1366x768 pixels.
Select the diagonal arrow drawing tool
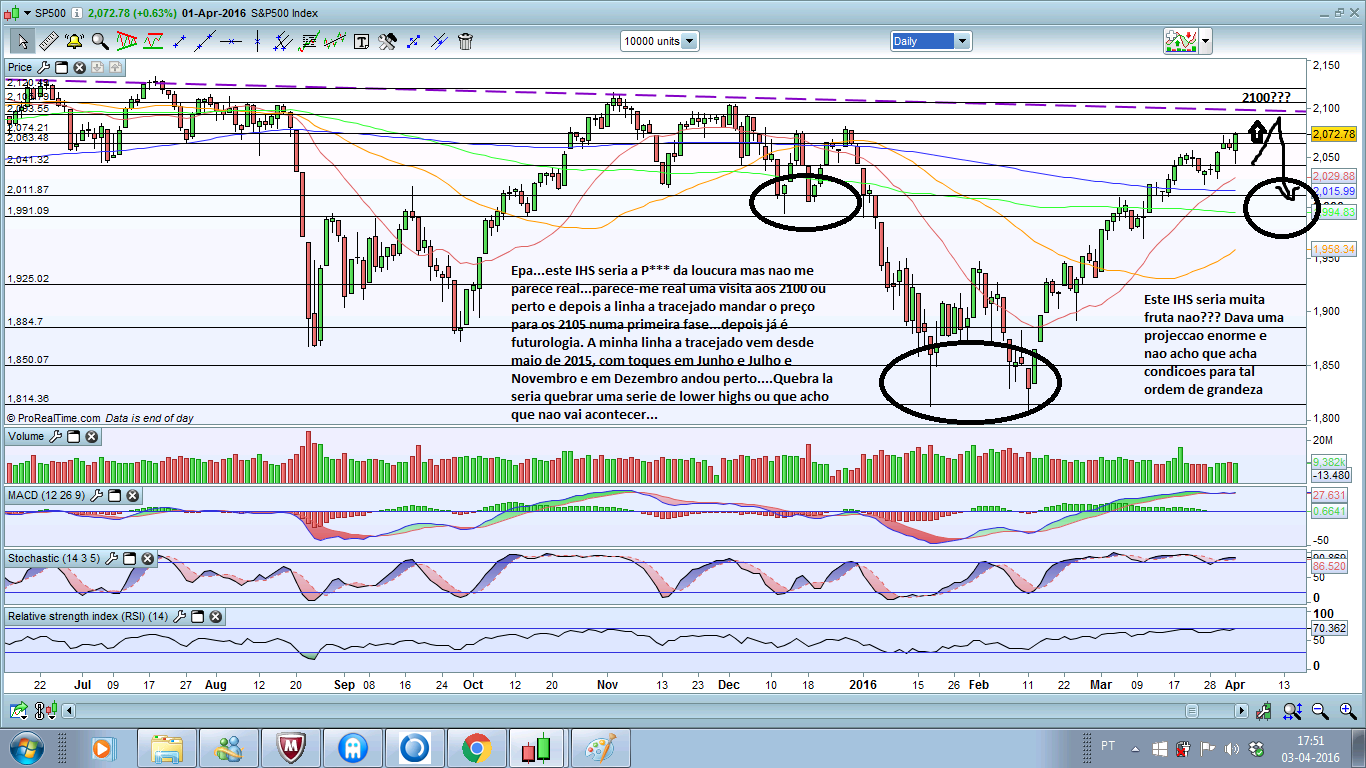pos(414,41)
